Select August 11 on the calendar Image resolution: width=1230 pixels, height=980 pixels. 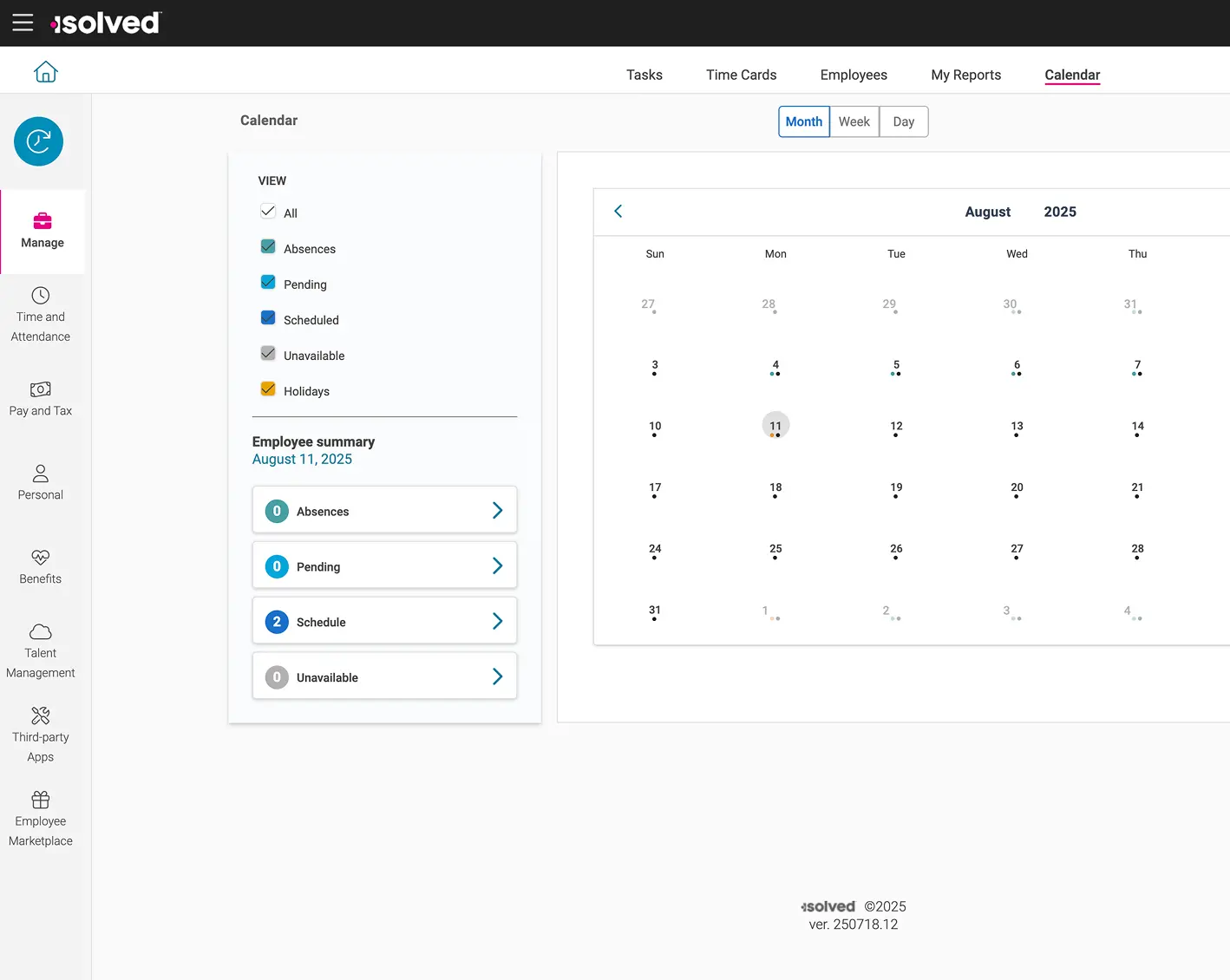click(775, 426)
